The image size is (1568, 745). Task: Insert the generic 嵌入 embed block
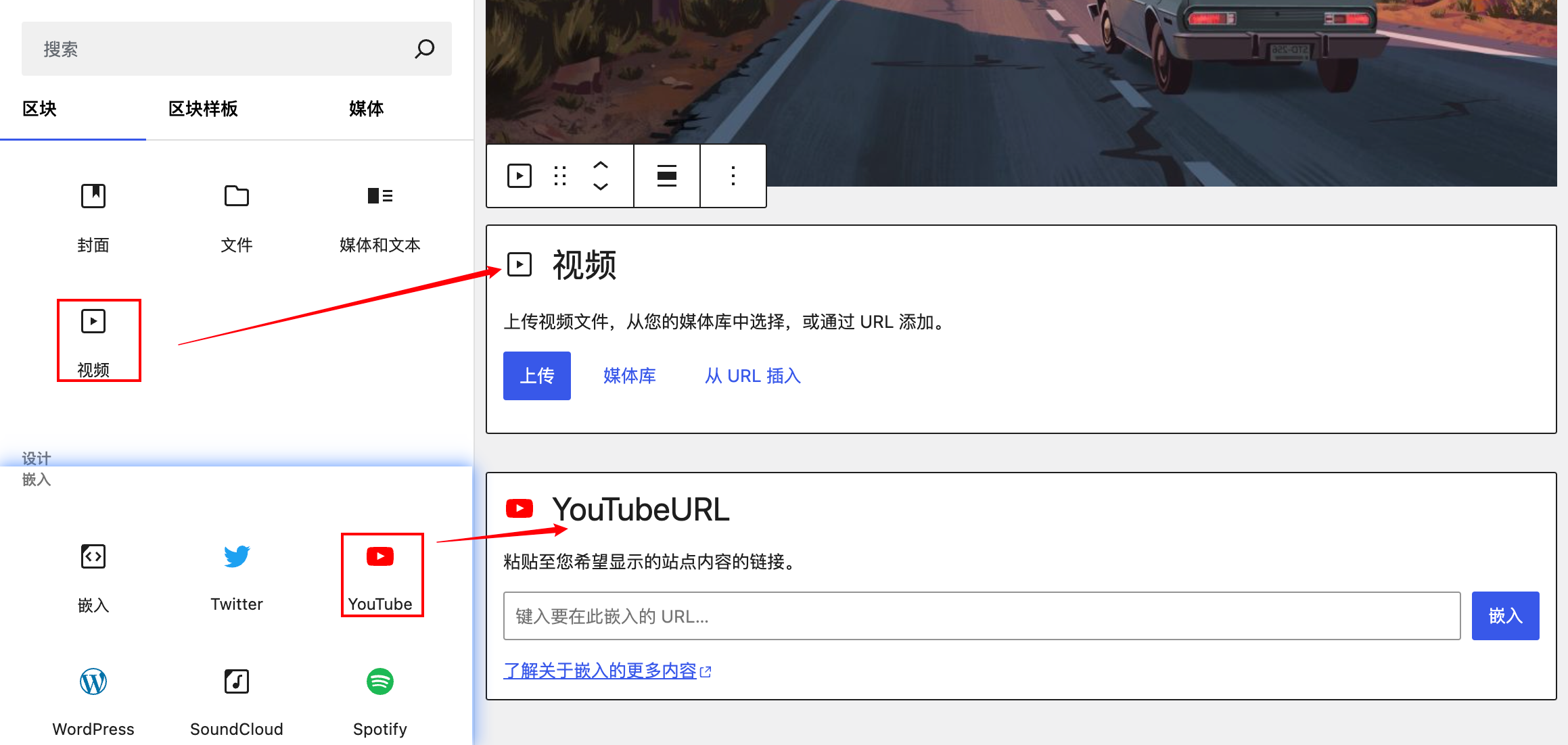93,578
